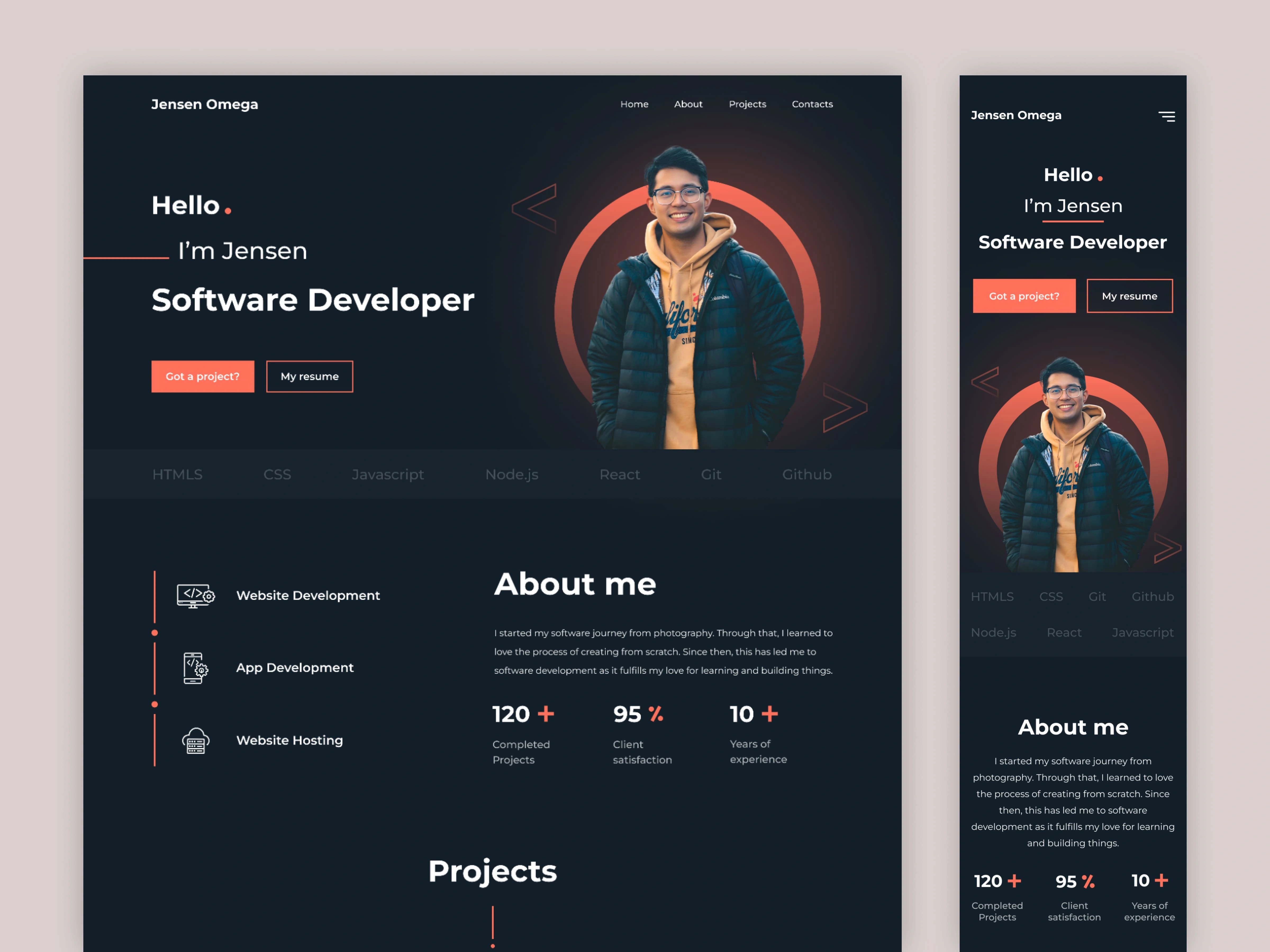Click the mobile 'Years of experience' label
The image size is (1270, 952).
pos(1149,911)
